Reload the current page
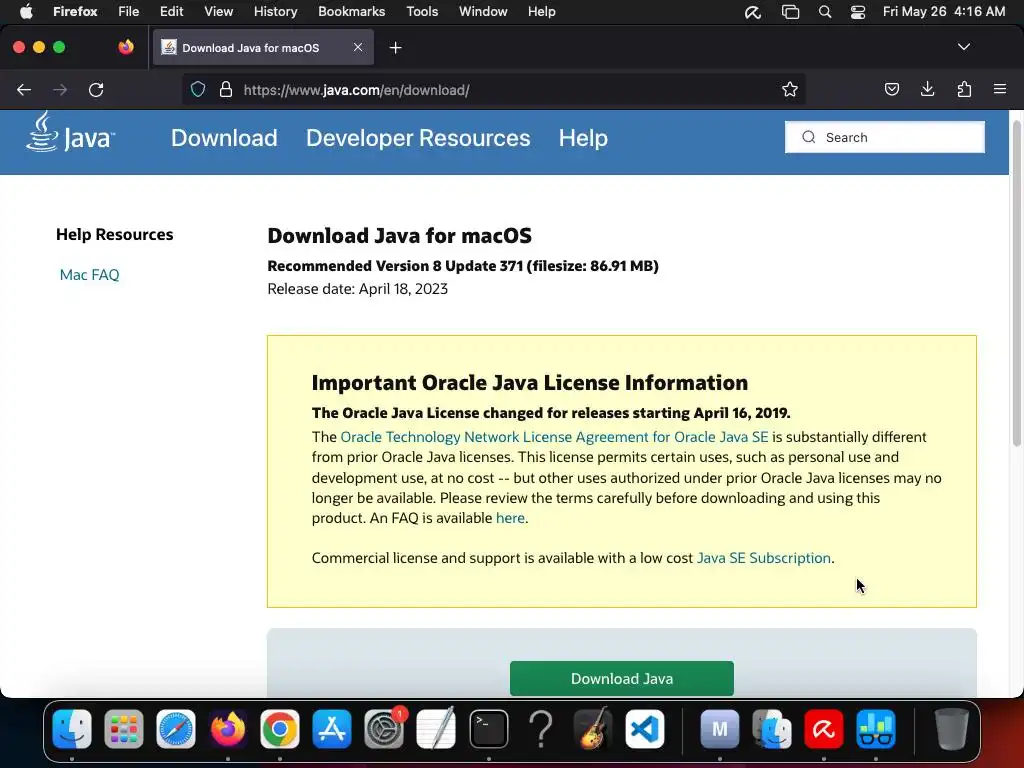Screen dimensions: 1024x768 (x=96, y=90)
